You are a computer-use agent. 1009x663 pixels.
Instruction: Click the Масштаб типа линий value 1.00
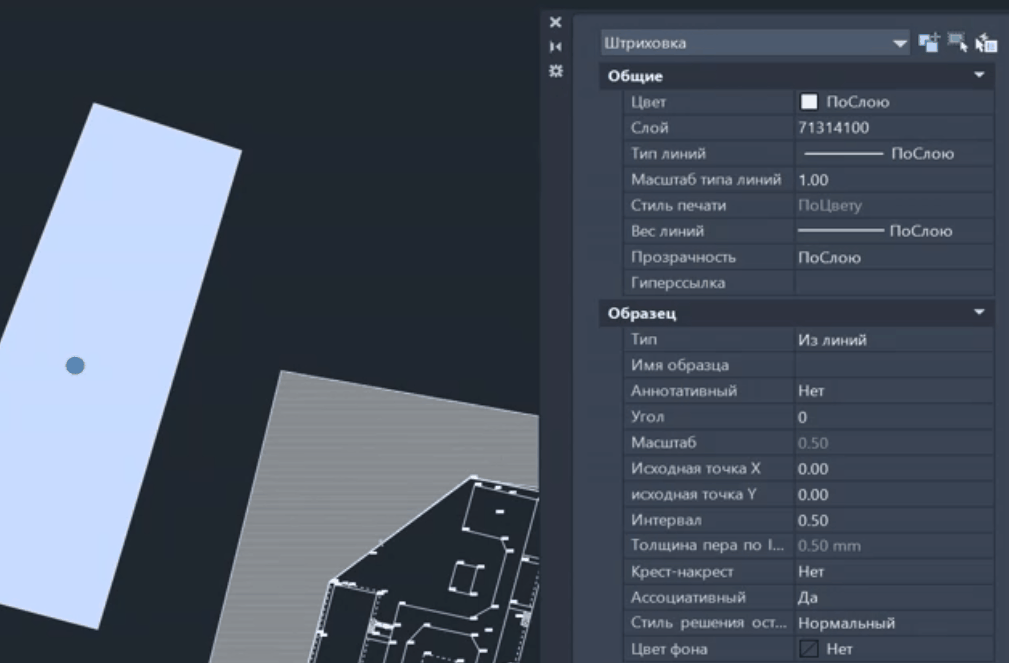coord(813,180)
